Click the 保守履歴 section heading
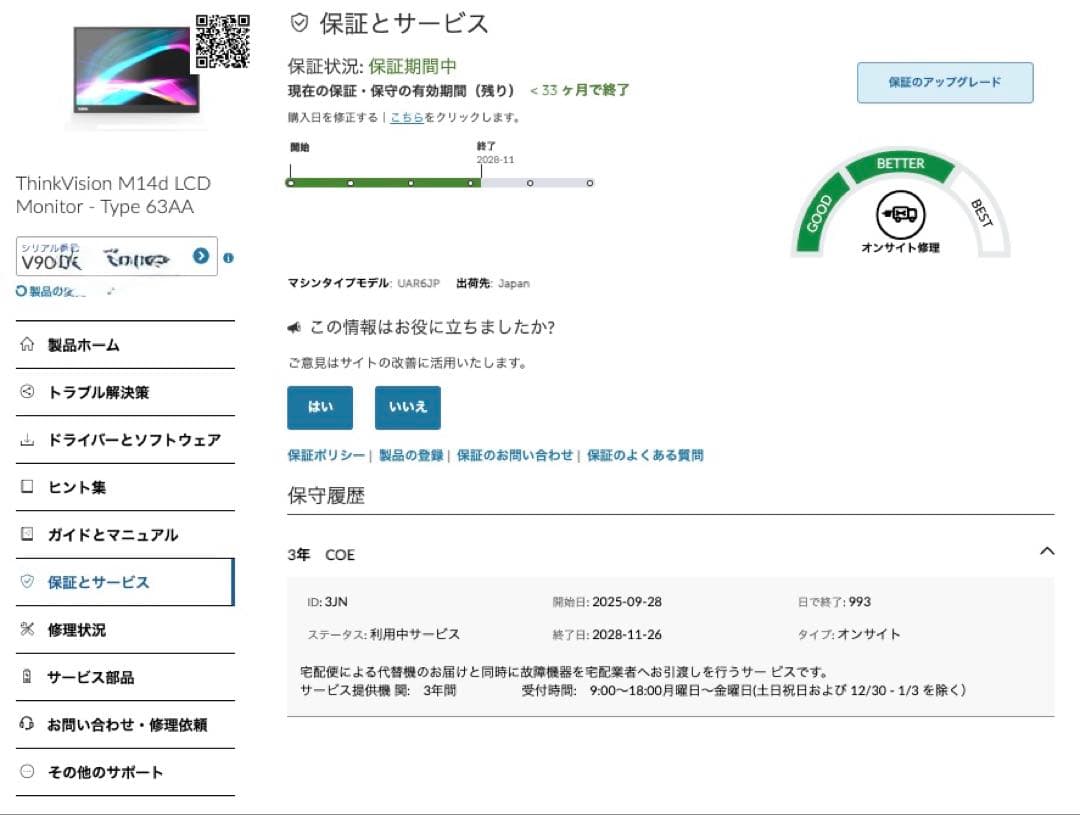1080x815 pixels. [x=326, y=495]
